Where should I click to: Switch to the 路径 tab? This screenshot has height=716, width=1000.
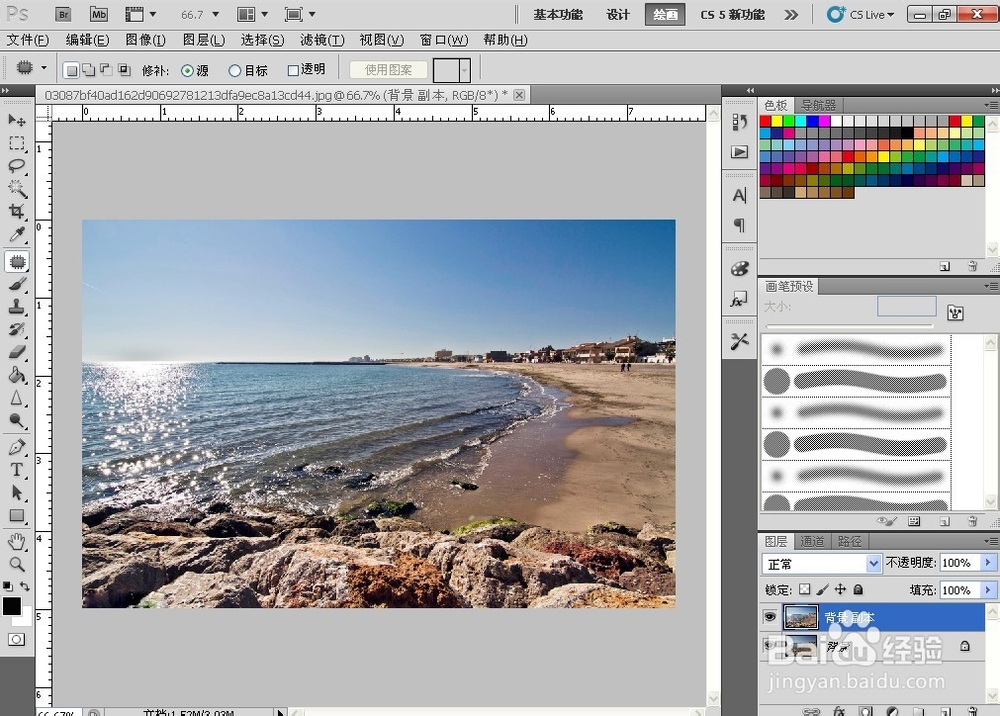(x=849, y=541)
